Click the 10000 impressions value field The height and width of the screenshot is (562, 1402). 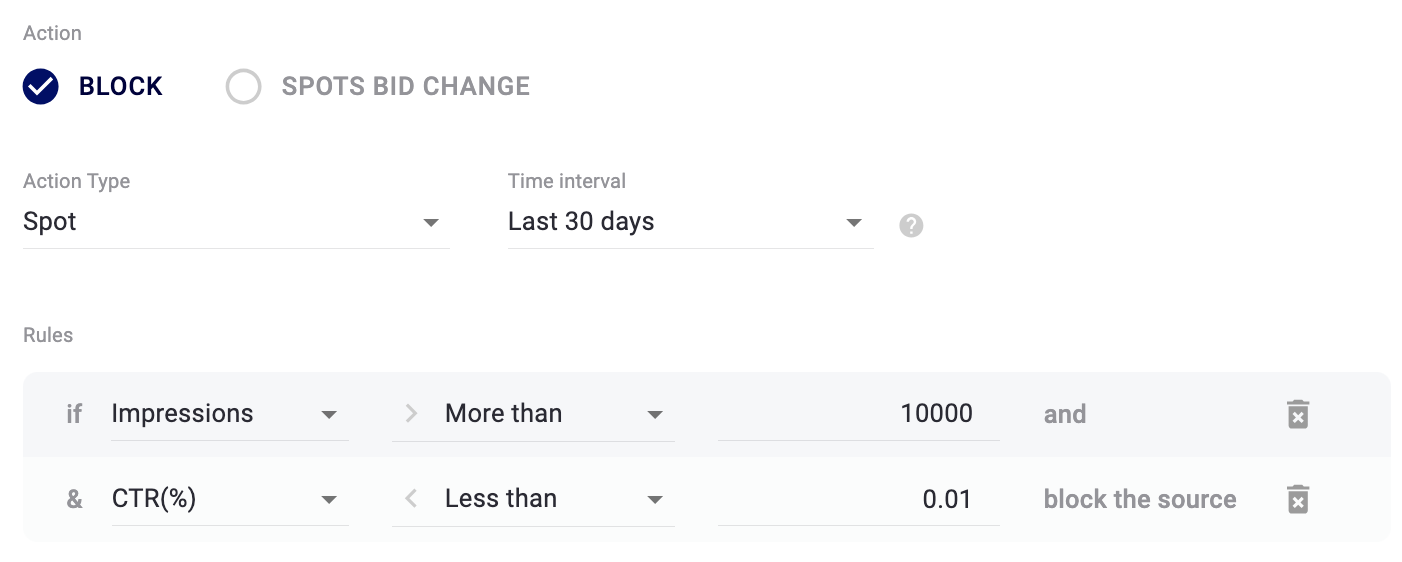pos(858,414)
